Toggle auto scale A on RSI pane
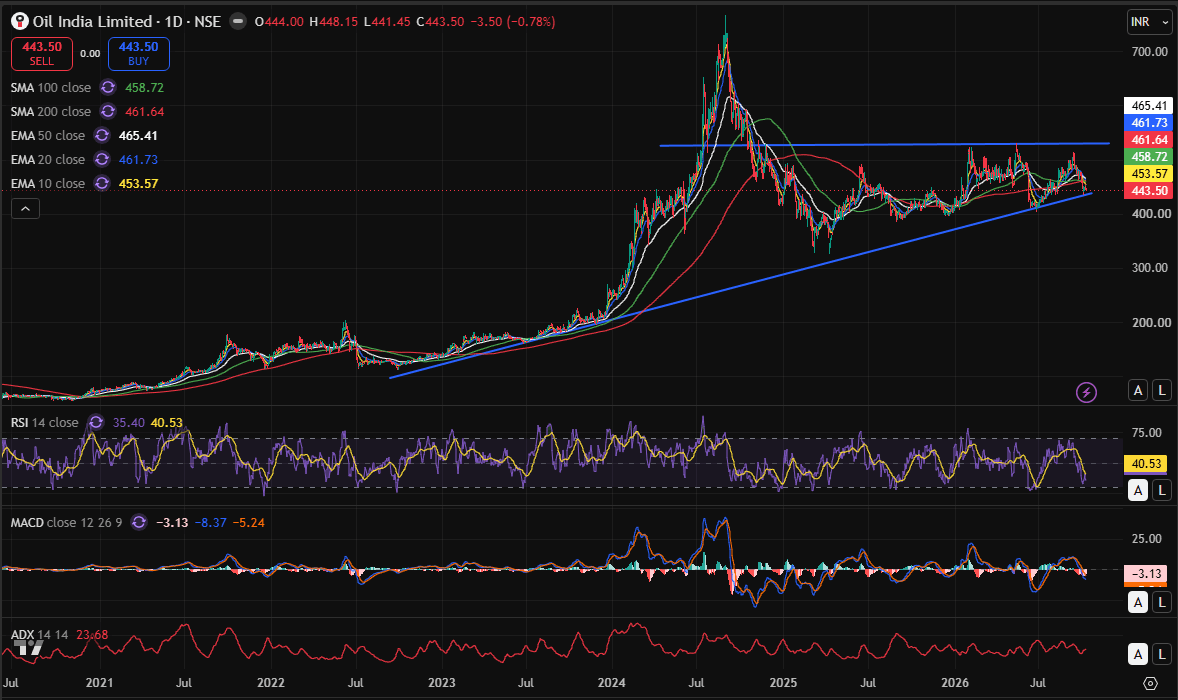Screen dimensions: 1178x700 (1138, 490)
